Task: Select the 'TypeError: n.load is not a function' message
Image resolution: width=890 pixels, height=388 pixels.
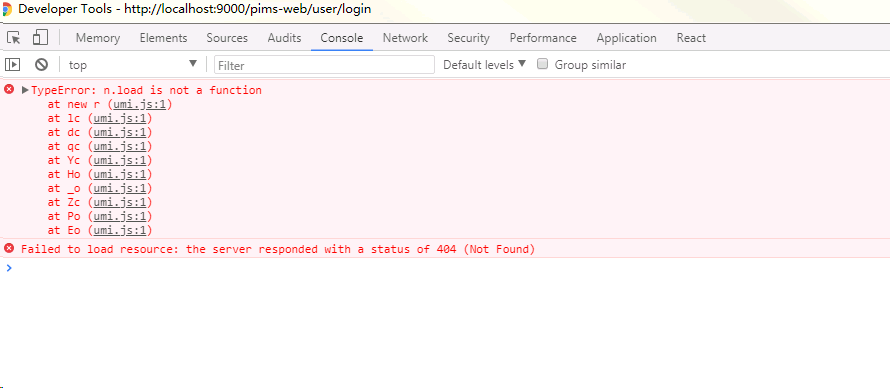Action: (146, 90)
